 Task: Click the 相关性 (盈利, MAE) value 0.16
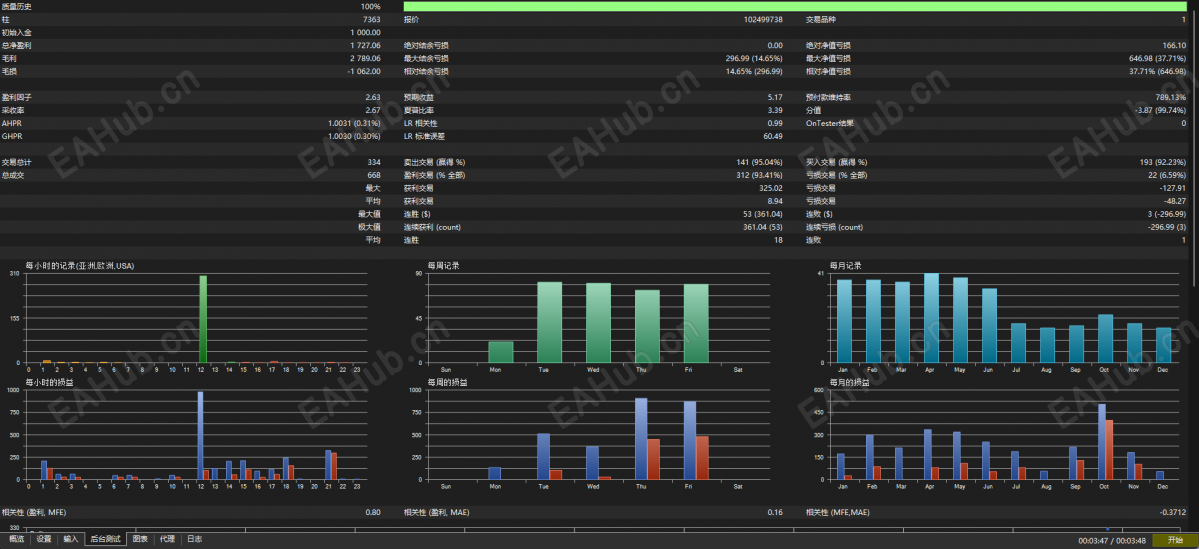(775, 512)
